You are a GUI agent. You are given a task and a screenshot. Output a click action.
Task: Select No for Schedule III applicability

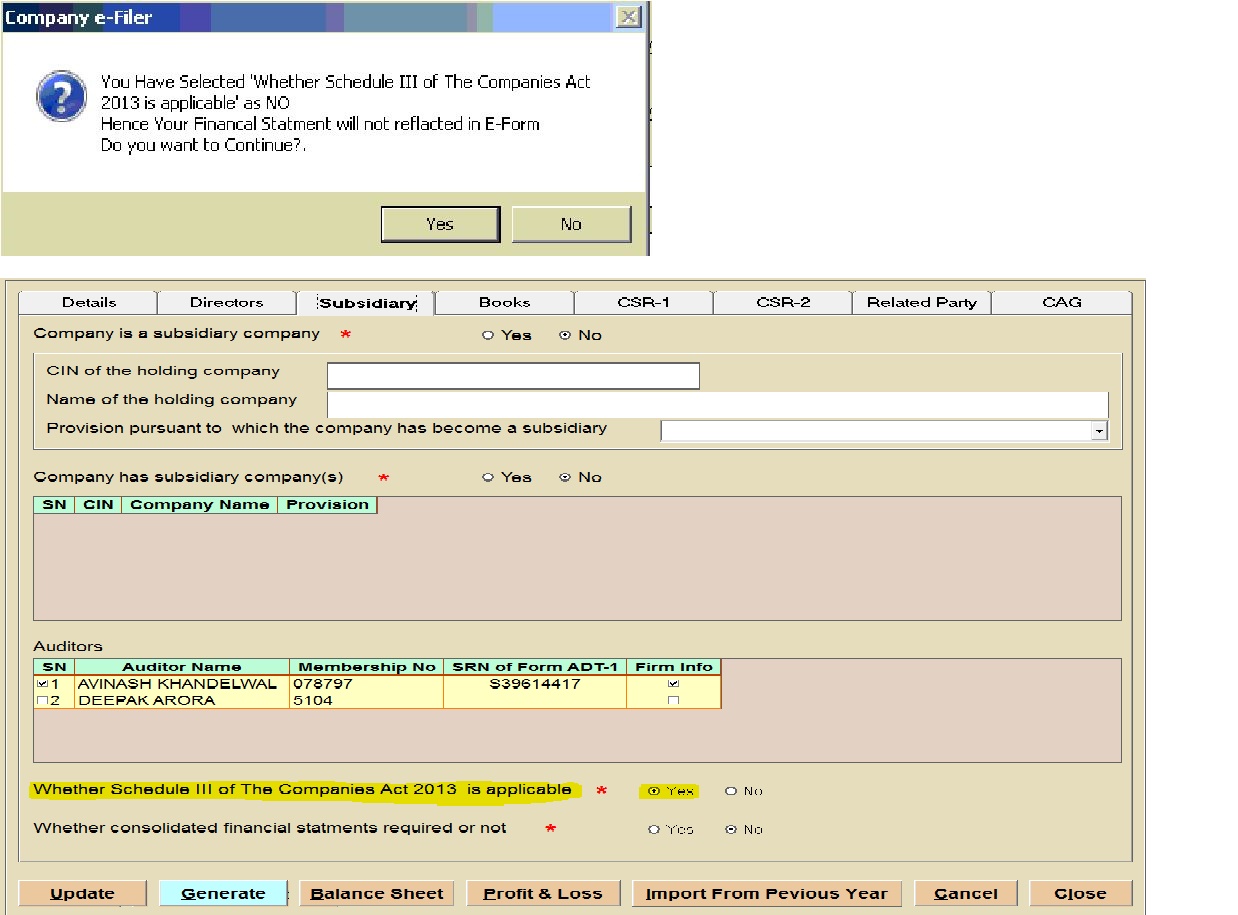pyautogui.click(x=731, y=791)
